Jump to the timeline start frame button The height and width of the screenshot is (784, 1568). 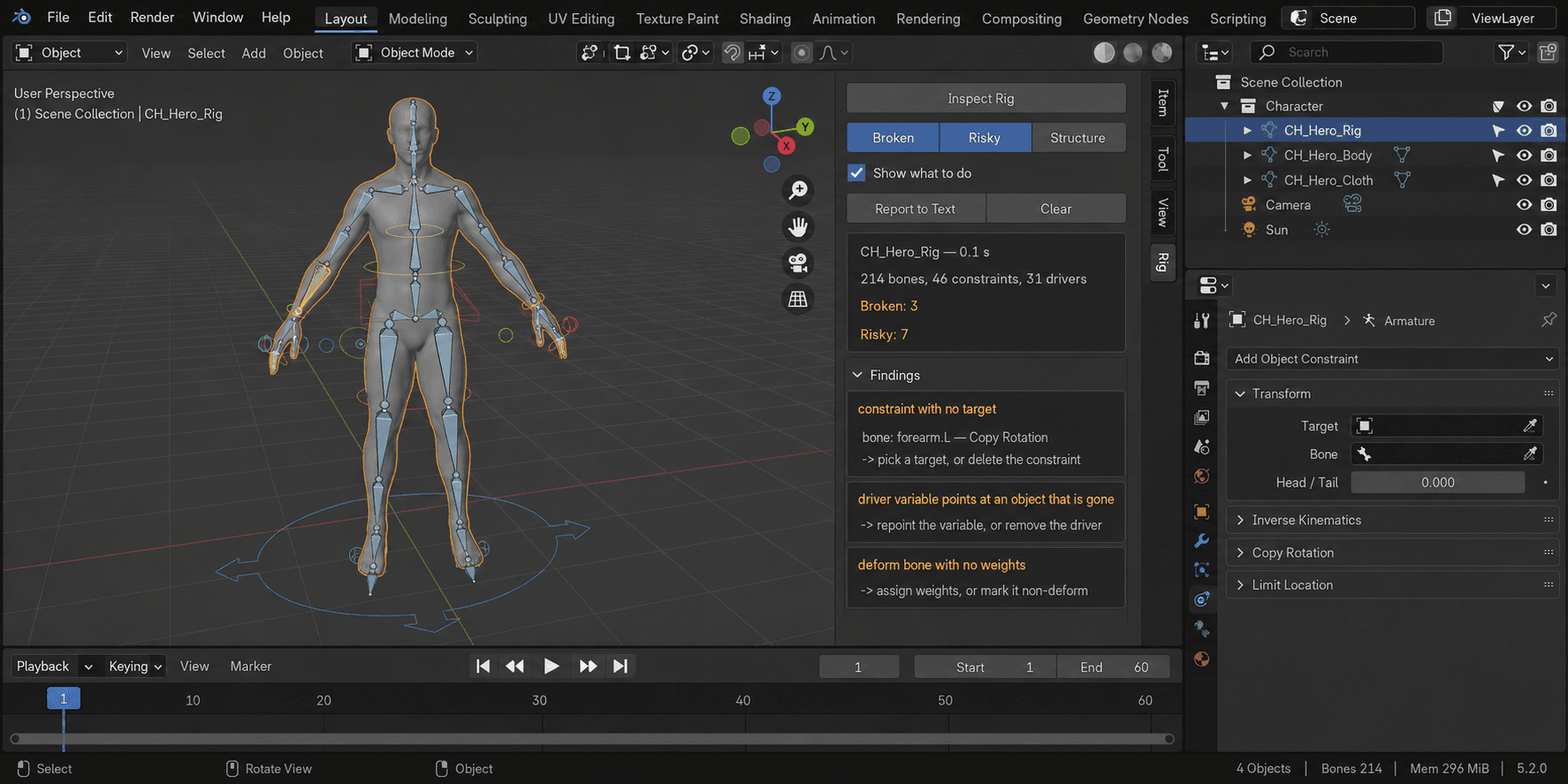483,666
